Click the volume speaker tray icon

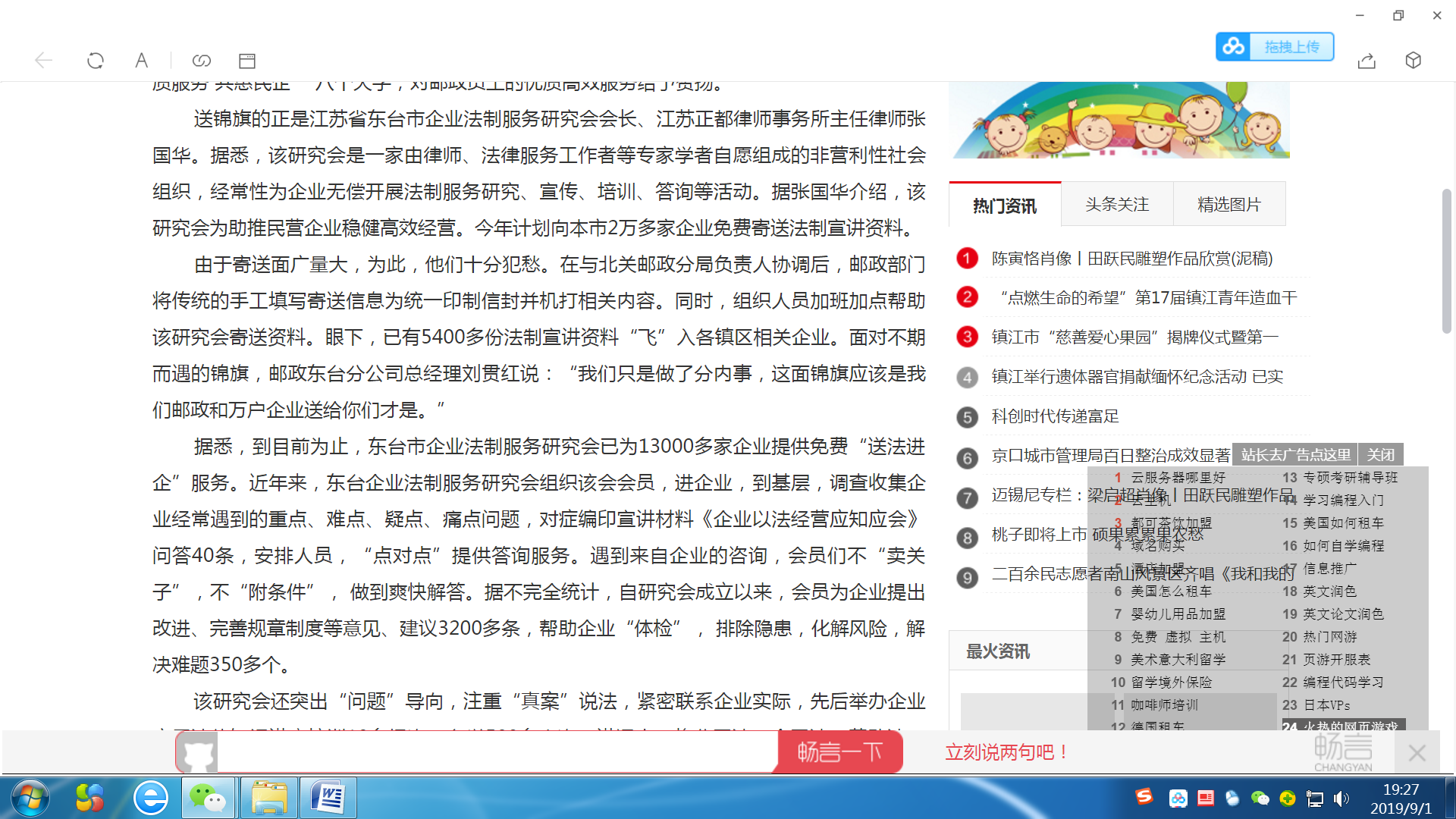[1341, 799]
